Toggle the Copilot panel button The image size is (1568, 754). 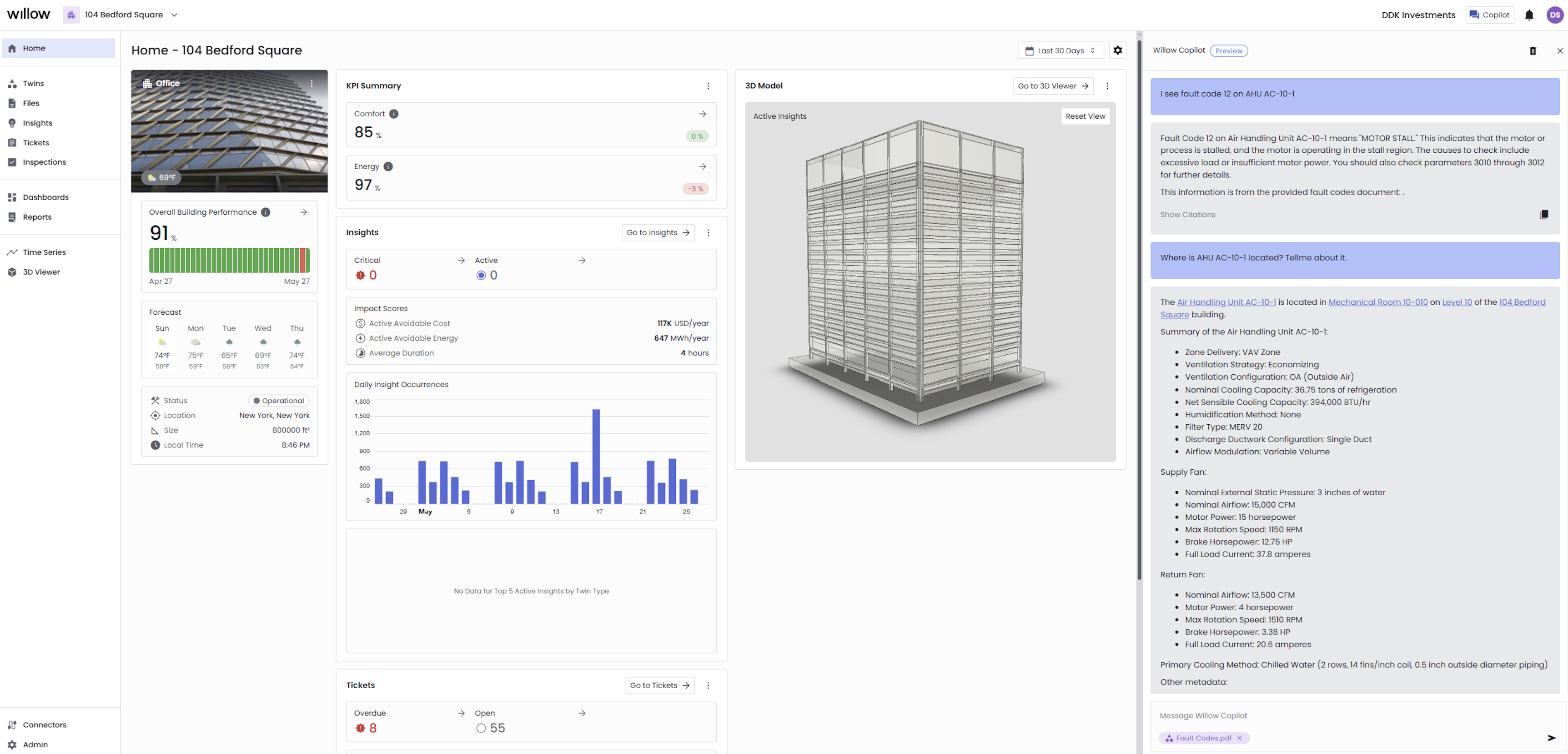pyautogui.click(x=1489, y=15)
